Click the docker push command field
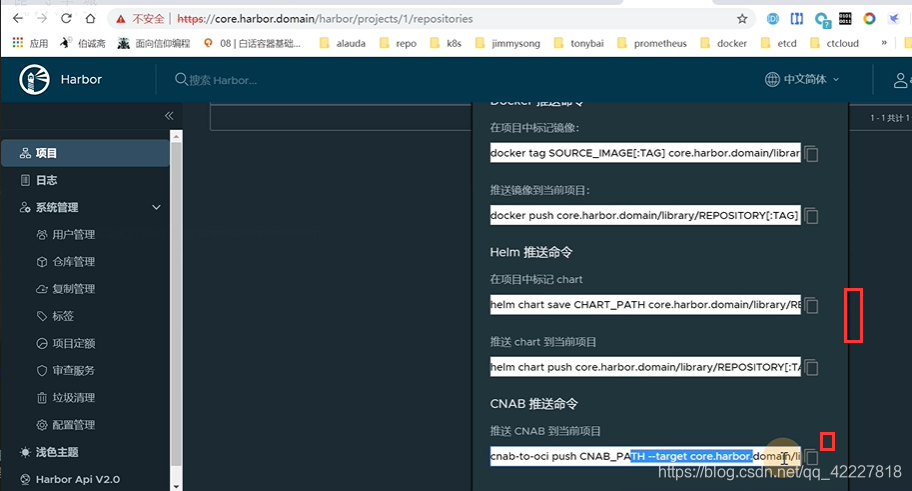This screenshot has width=912, height=491. point(645,215)
